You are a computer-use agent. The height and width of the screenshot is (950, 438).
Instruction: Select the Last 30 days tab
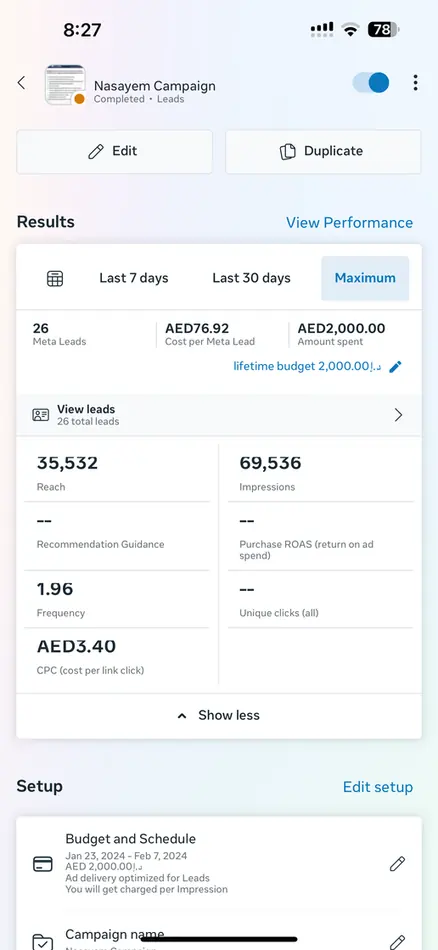click(251, 278)
